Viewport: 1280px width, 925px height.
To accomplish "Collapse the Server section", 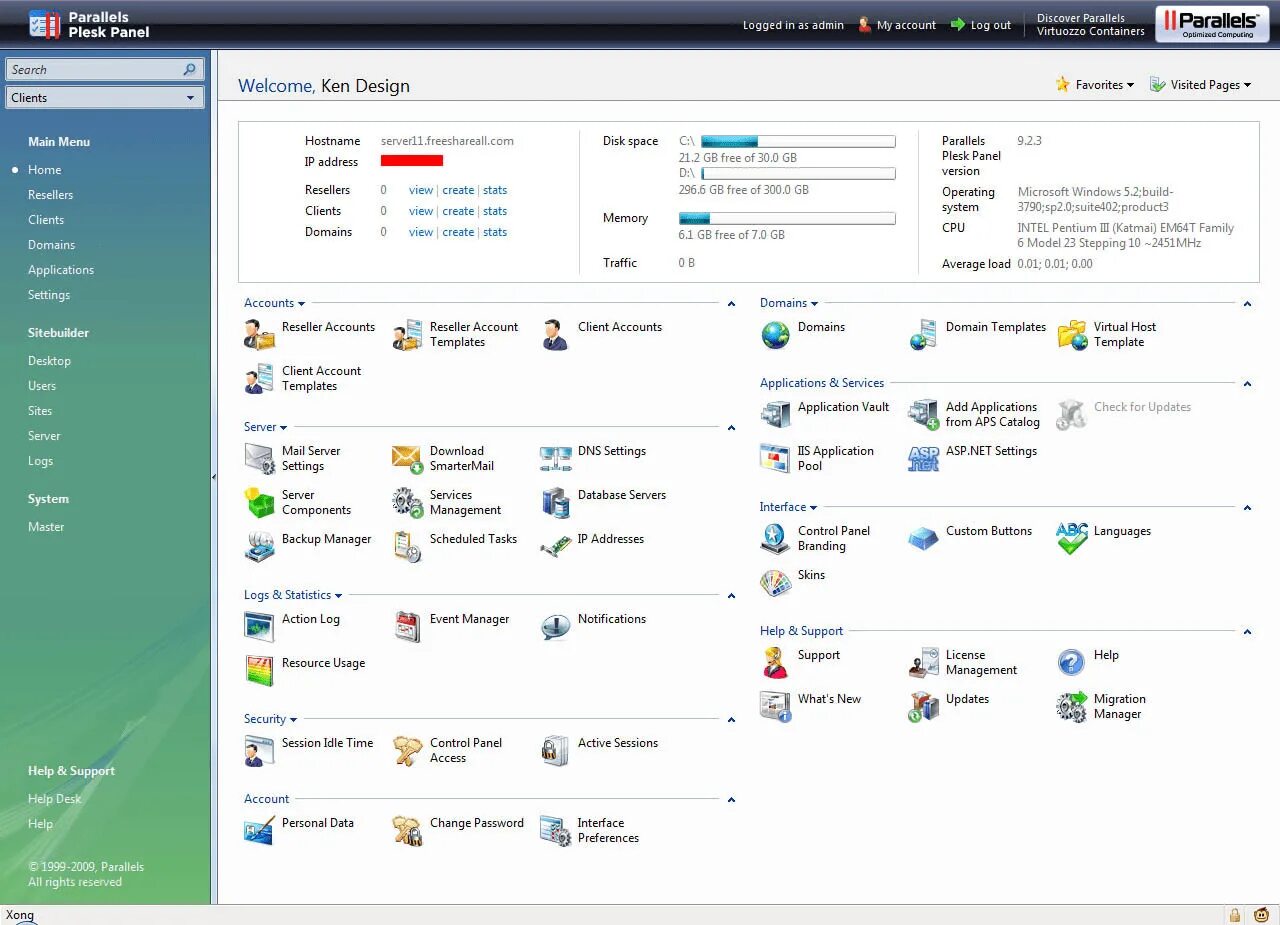I will click(731, 426).
